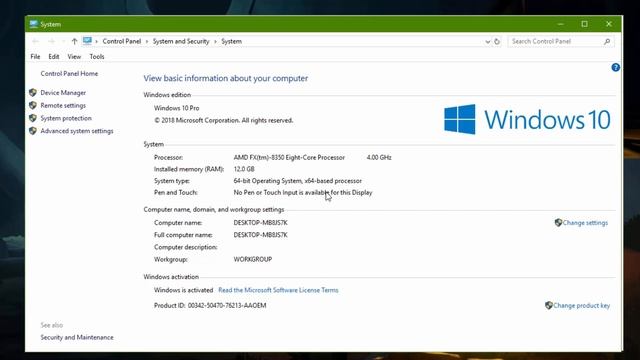Image resolution: width=640 pixels, height=360 pixels.
Task: Click the shield icon beside Advanced system settings
Action: 33,131
